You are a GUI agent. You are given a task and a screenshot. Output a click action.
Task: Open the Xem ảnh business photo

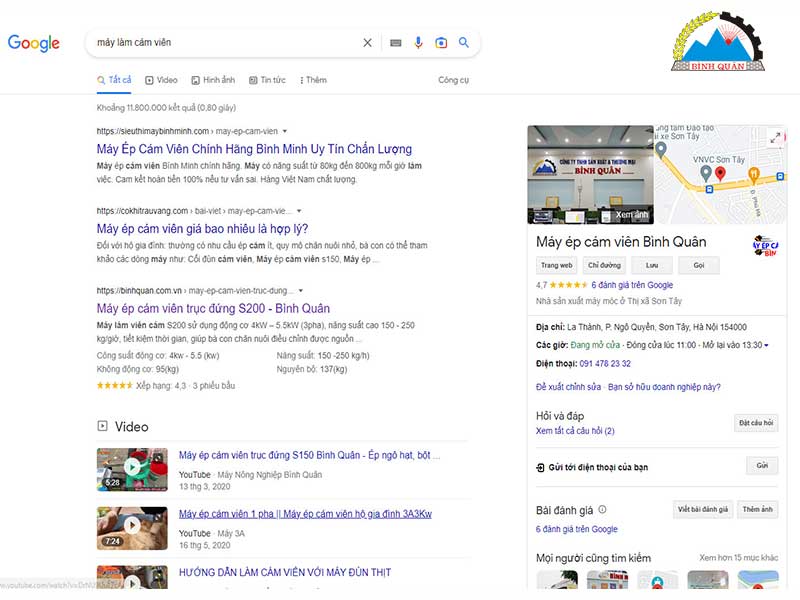[590, 174]
